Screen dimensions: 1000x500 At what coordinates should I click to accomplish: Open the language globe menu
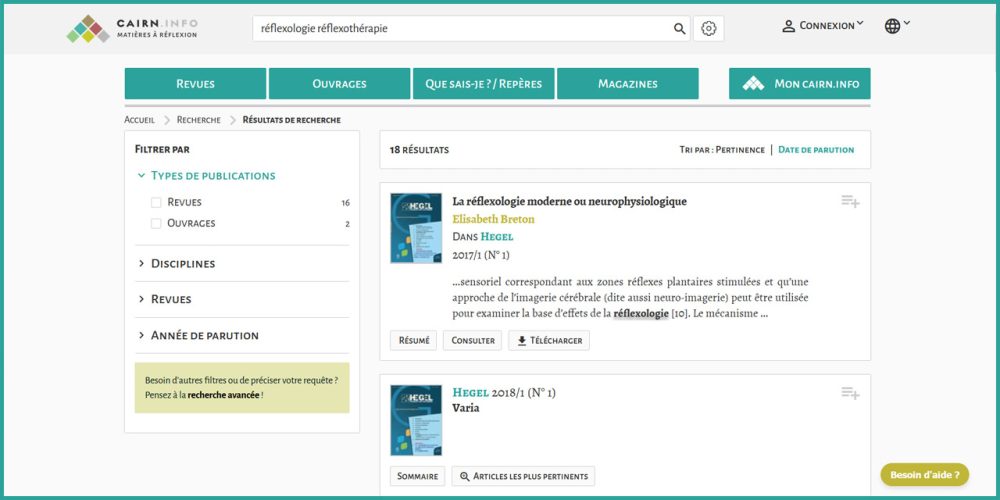point(897,26)
